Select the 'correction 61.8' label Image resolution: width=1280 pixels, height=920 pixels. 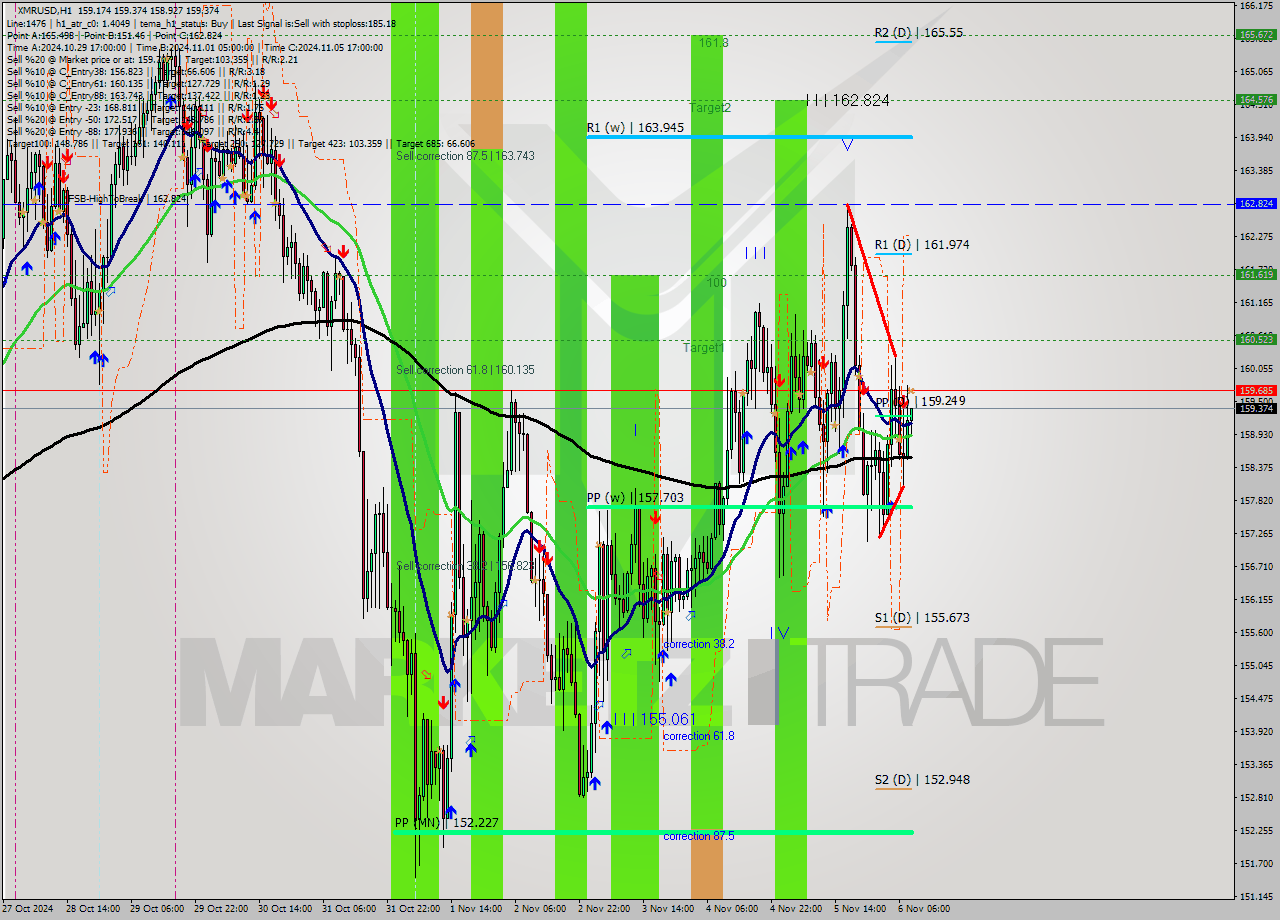coord(698,736)
